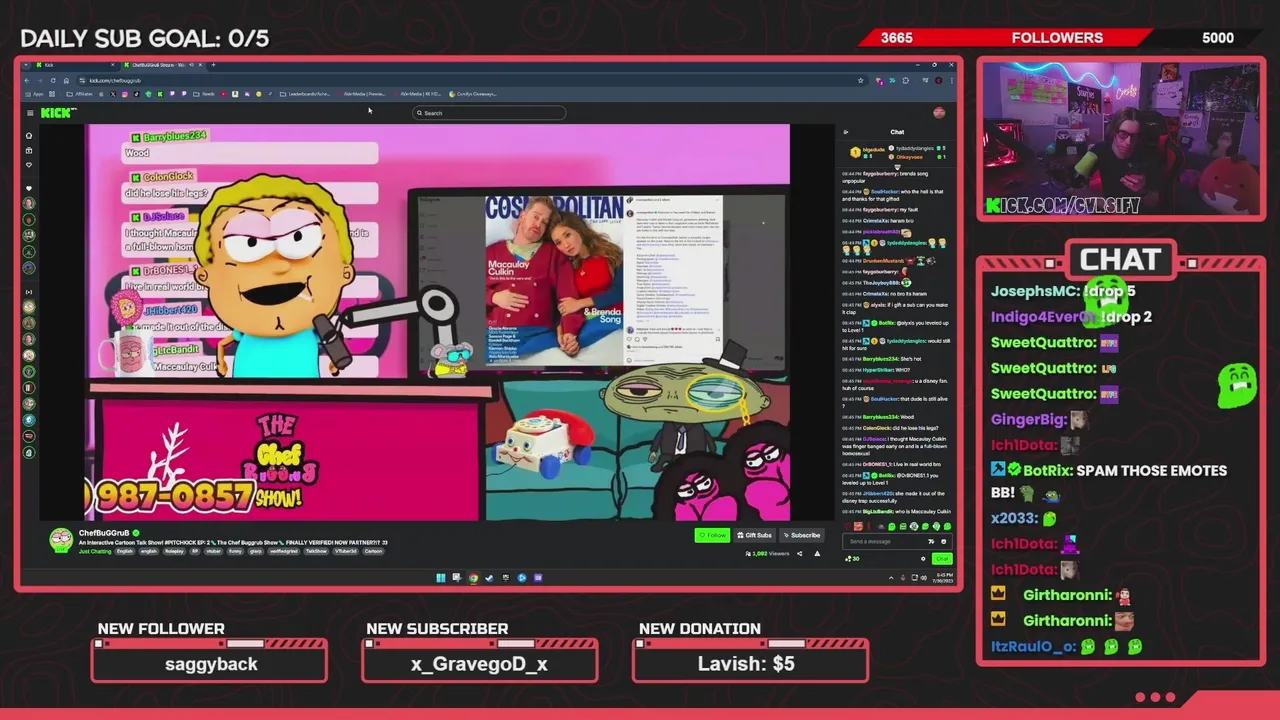1280x720 pixels.
Task: Click GingerBig username in overlay chat
Action: [x=1029, y=419]
